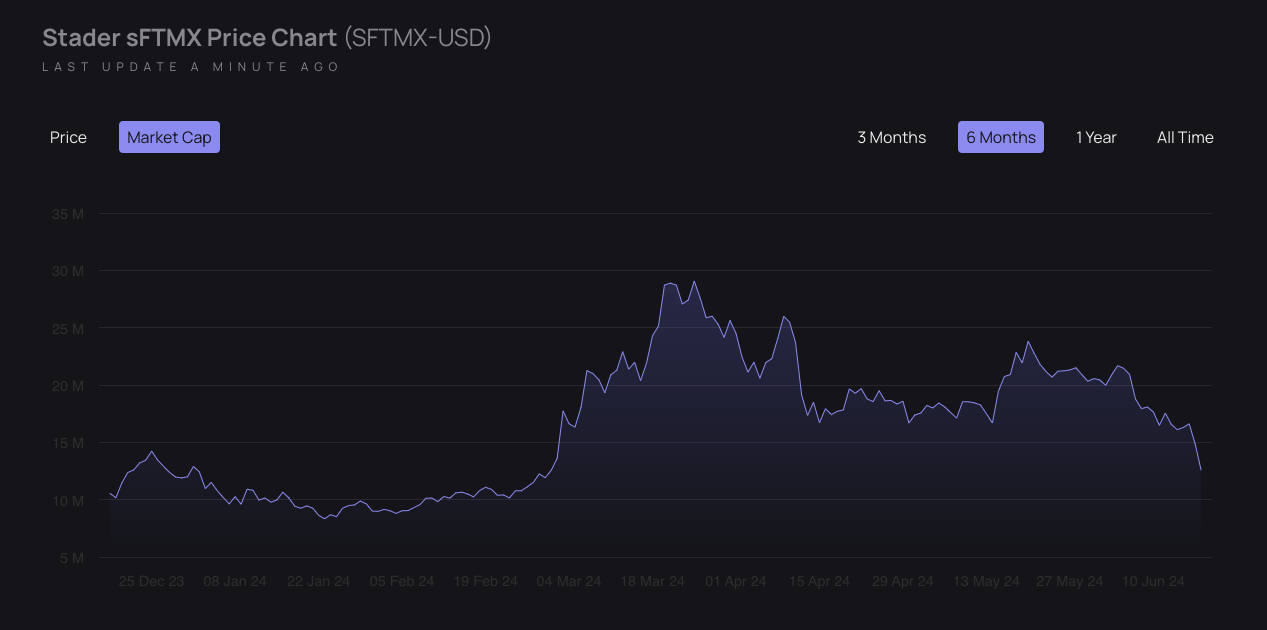Click the 18 Mar 24 date label
This screenshot has width=1267, height=630.
pos(652,581)
